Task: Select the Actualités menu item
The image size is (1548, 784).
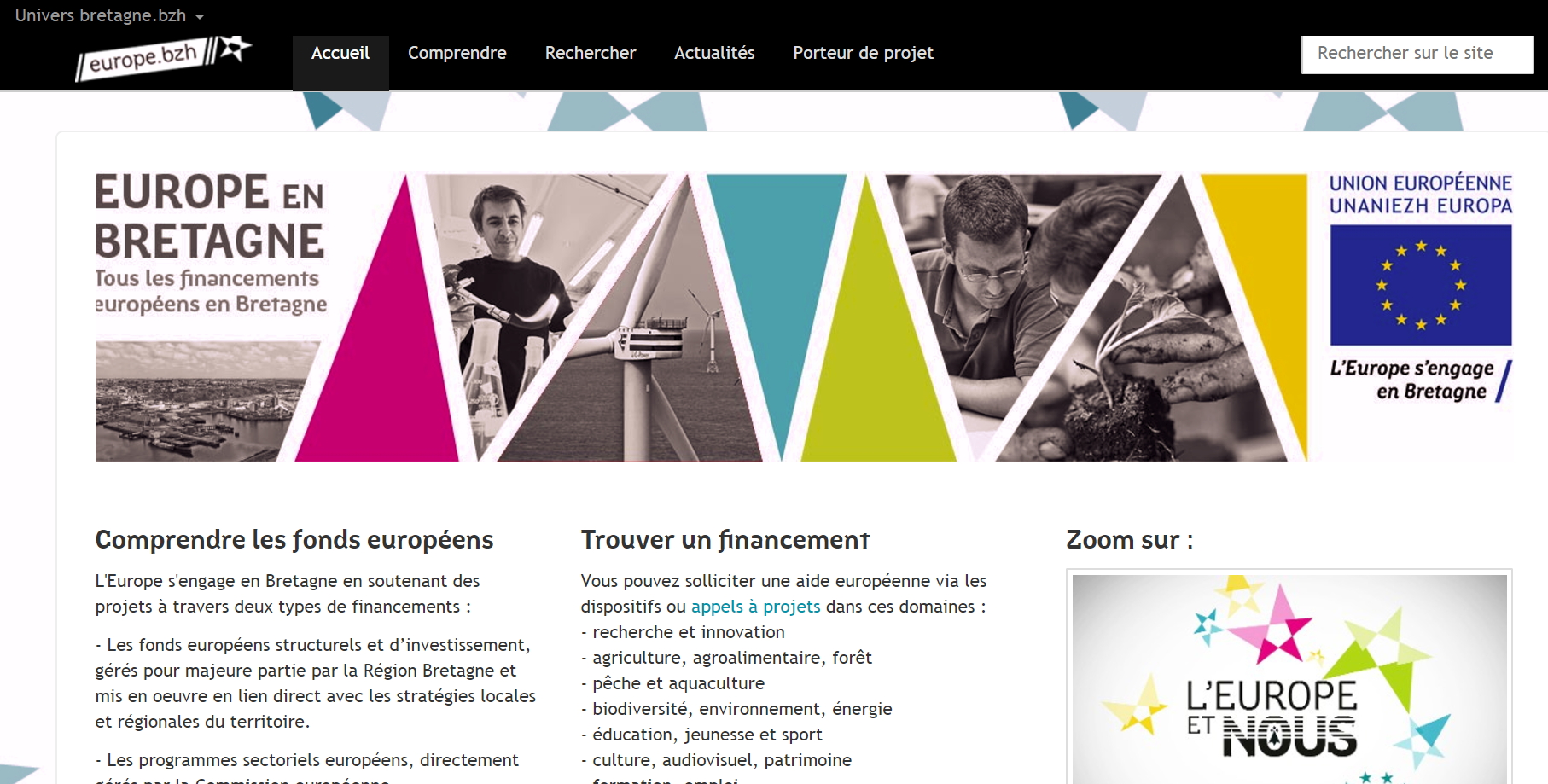Action: pyautogui.click(x=714, y=54)
